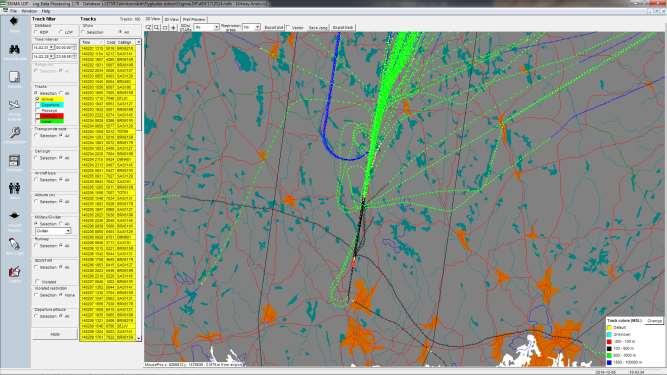Select the NDP database radio button

click(37, 32)
